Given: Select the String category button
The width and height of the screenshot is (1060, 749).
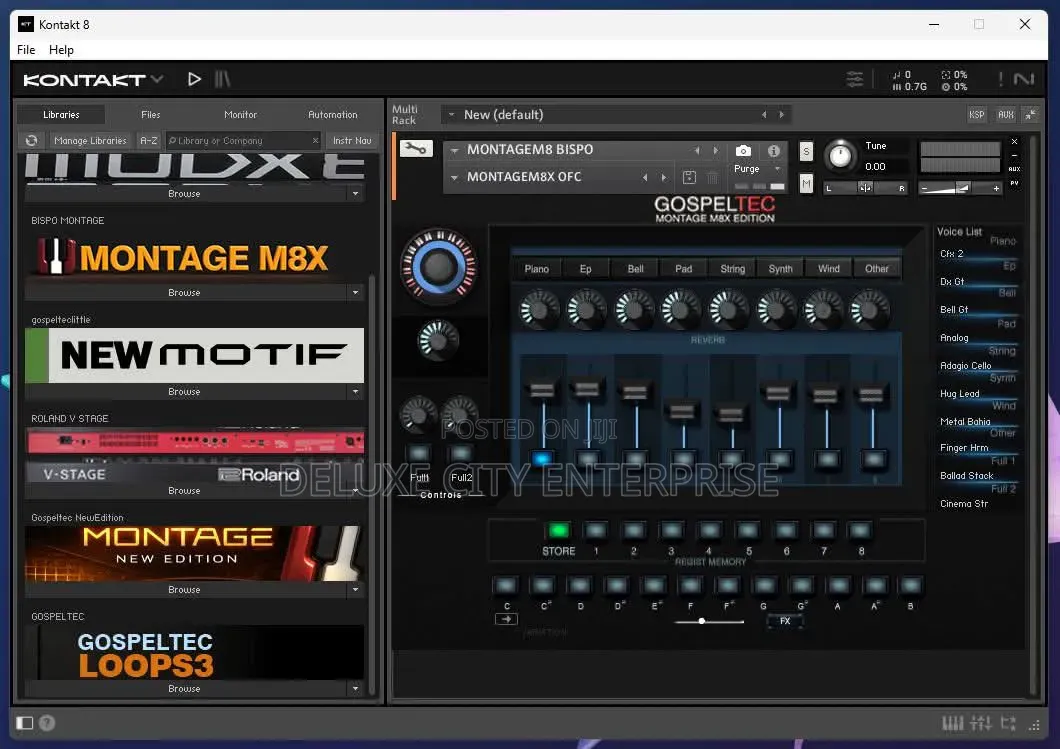Looking at the screenshot, I should point(733,269).
